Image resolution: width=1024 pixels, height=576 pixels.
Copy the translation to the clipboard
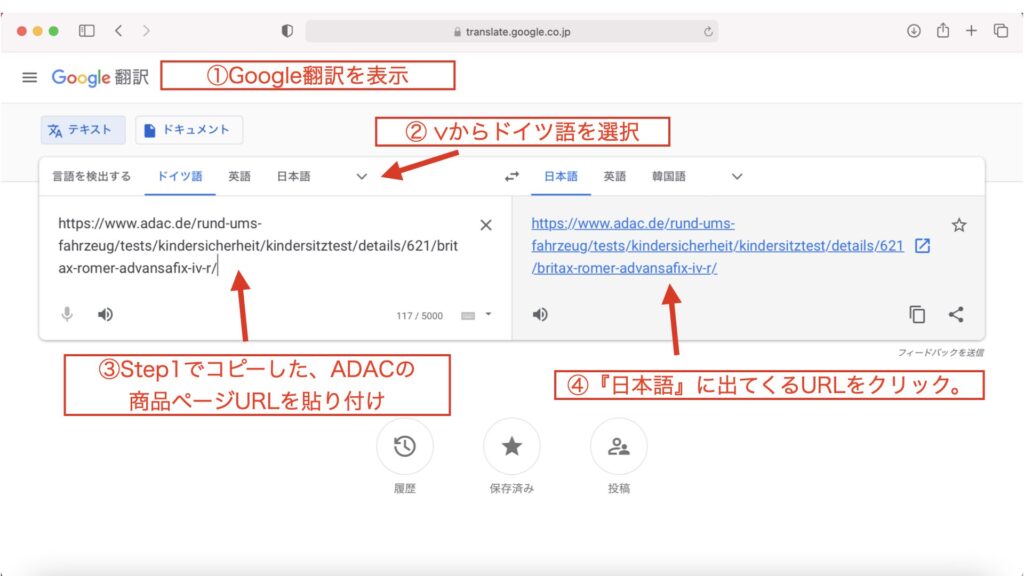[917, 315]
